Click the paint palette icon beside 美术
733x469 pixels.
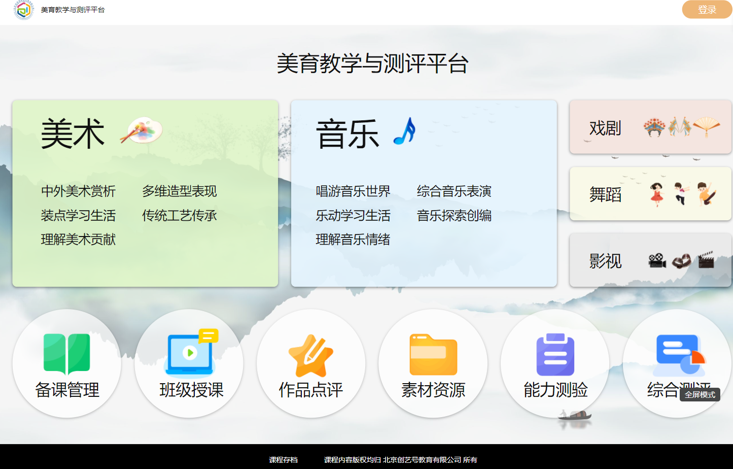coord(141,131)
